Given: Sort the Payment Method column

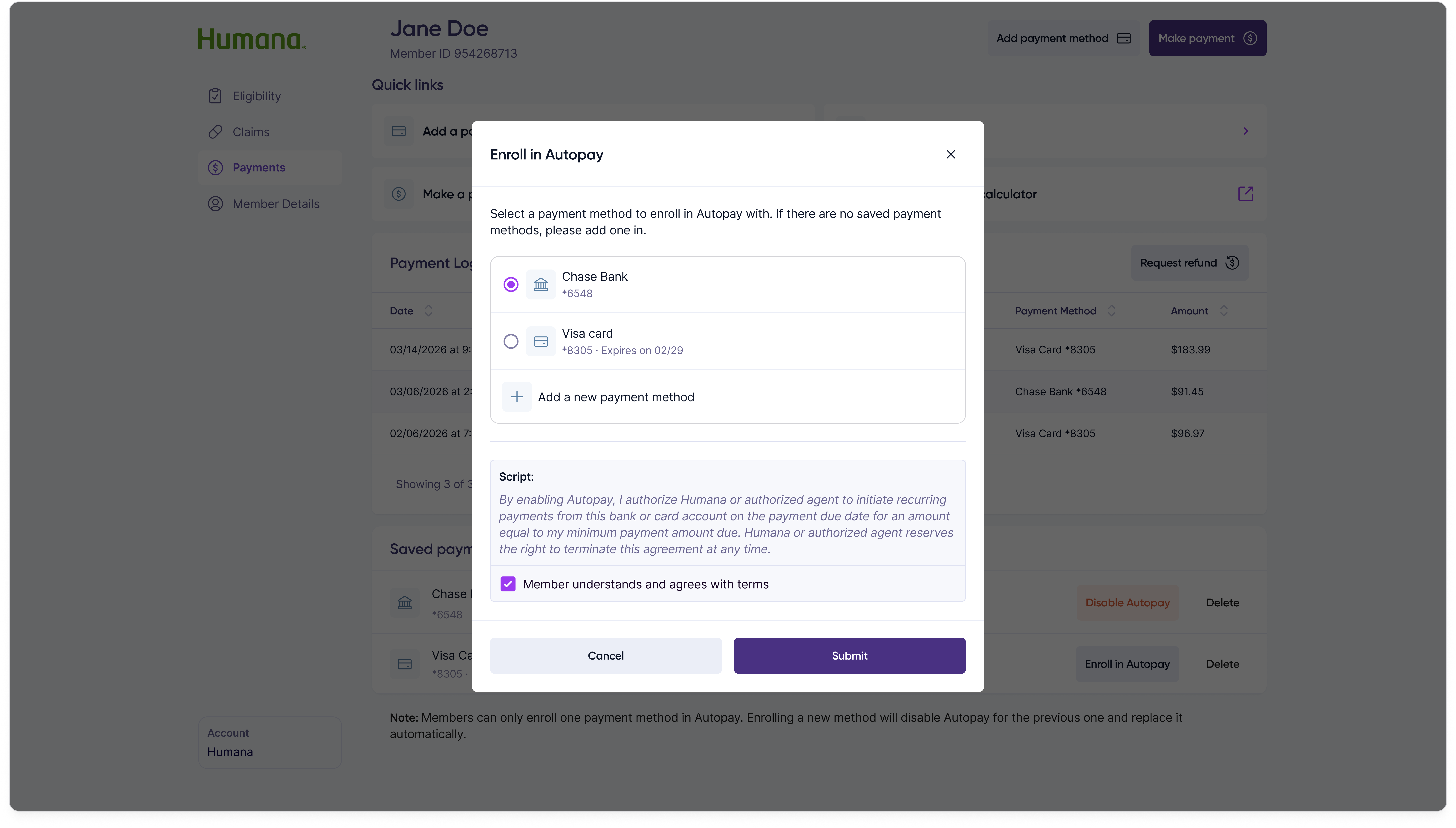Looking at the screenshot, I should (x=1112, y=310).
